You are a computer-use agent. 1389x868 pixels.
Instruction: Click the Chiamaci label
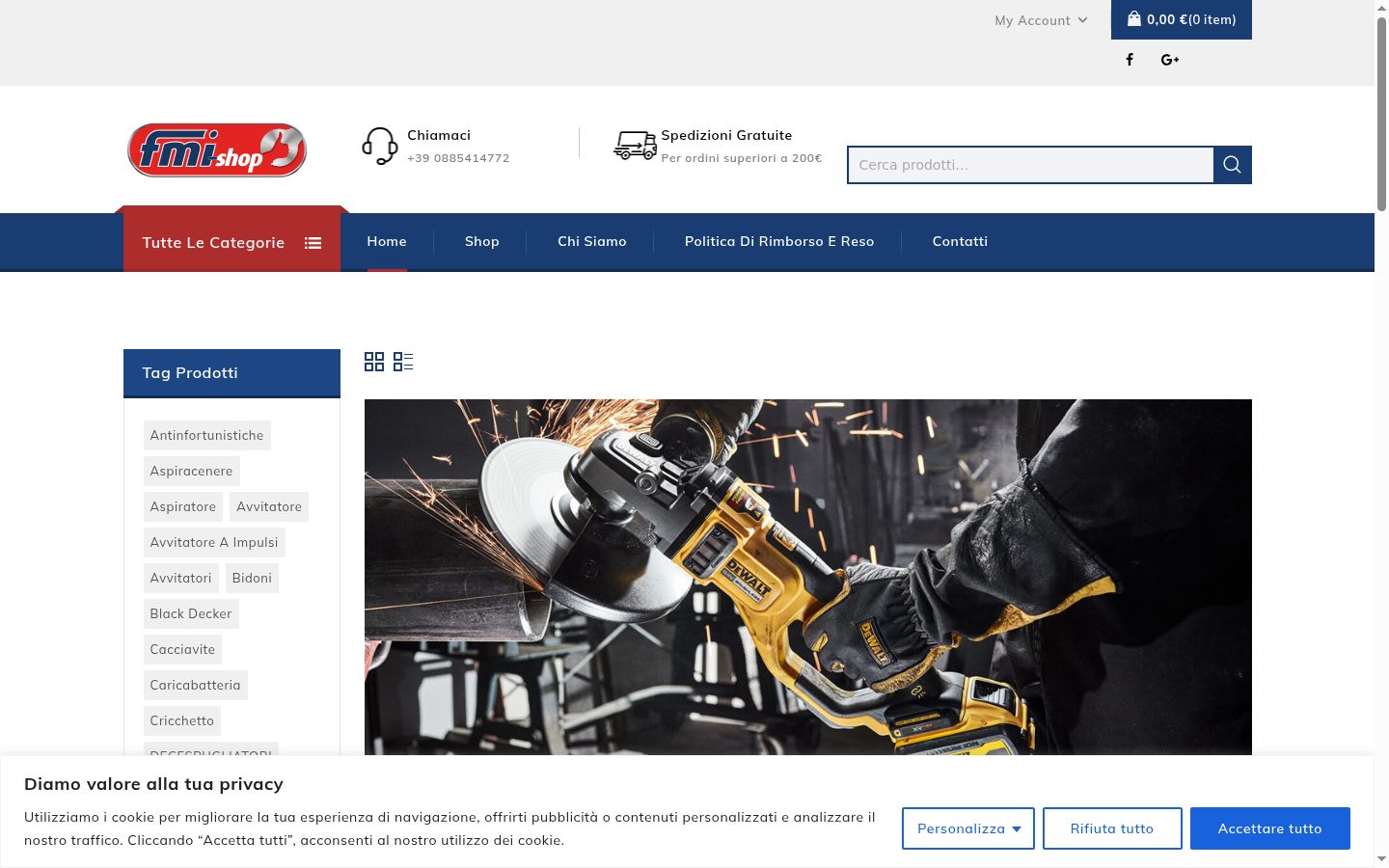(439, 135)
